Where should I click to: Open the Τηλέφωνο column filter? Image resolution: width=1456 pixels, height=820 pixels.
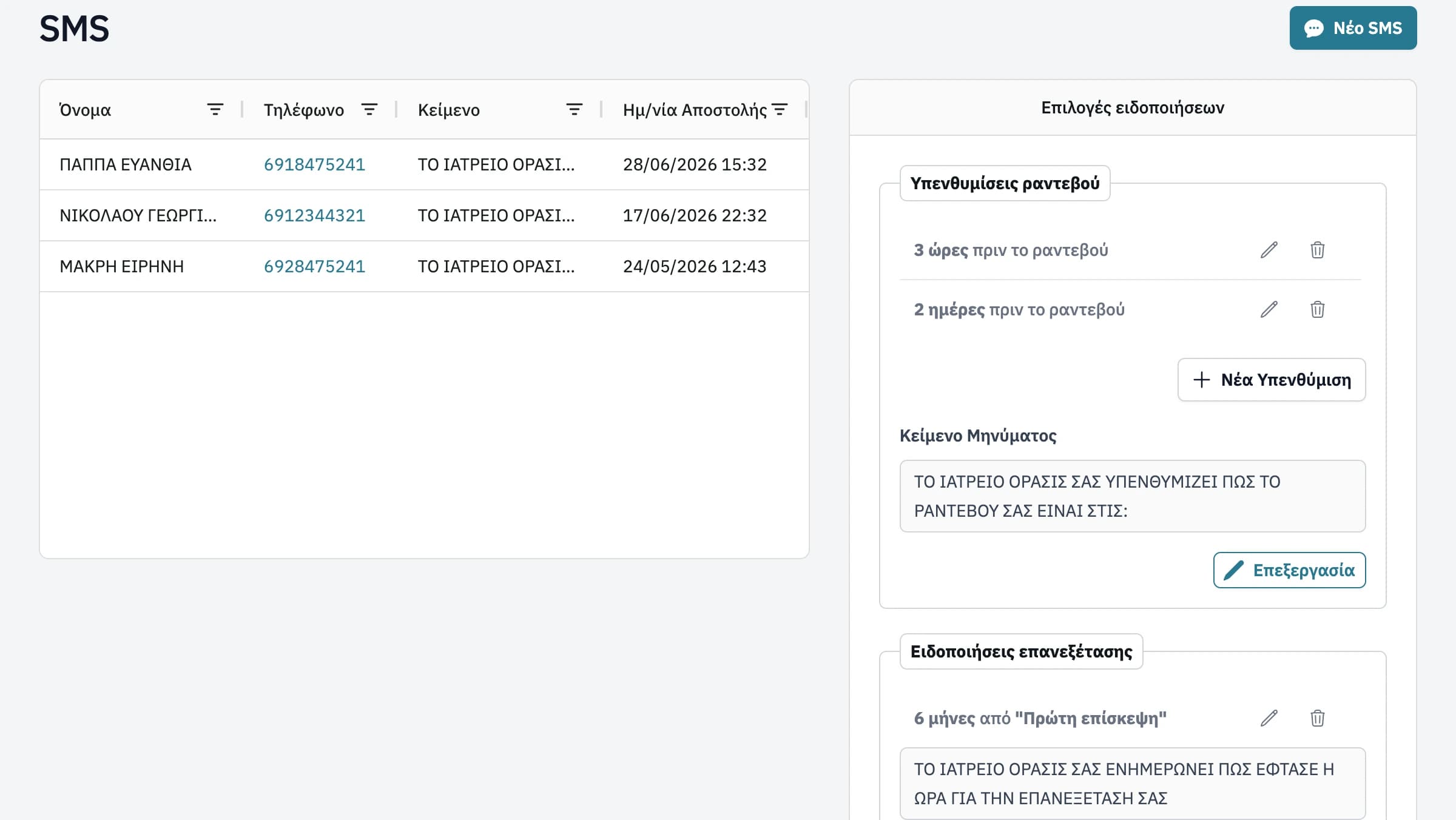[x=369, y=110]
